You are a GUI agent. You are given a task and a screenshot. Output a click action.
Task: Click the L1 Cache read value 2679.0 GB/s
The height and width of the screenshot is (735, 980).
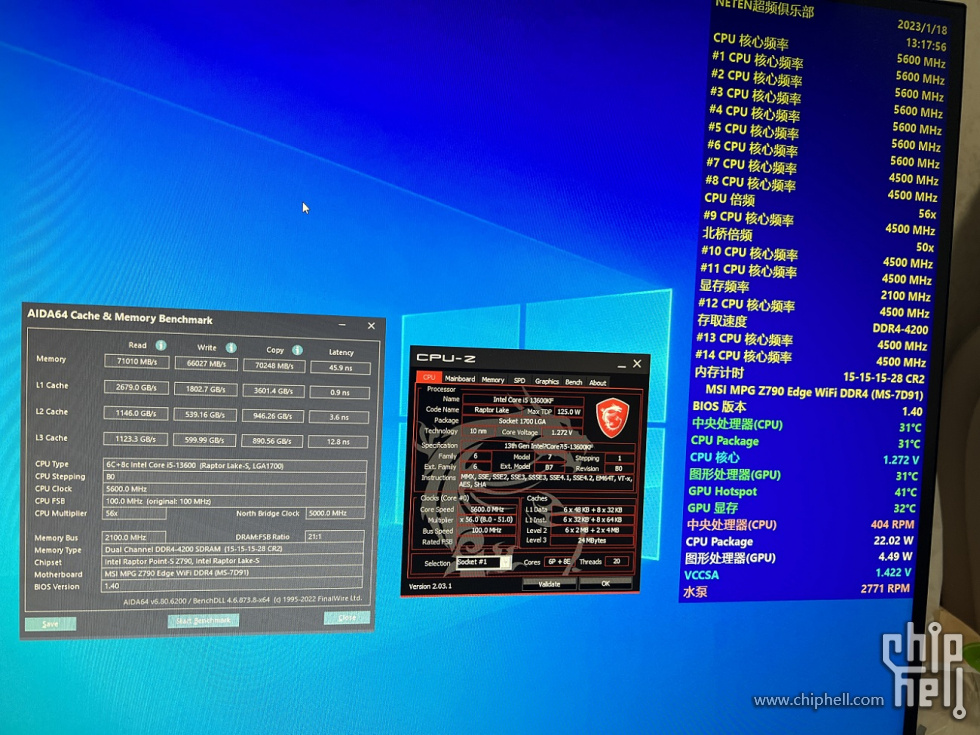click(136, 388)
